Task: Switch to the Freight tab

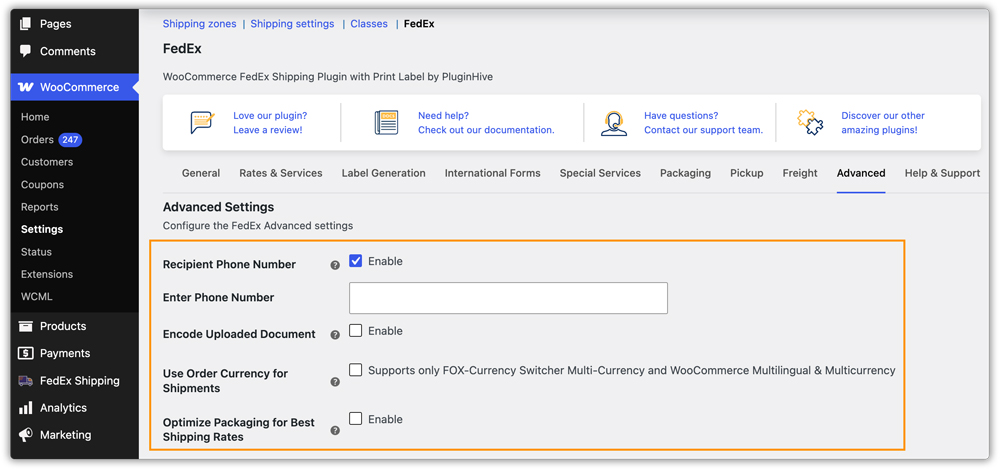Action: [800, 173]
